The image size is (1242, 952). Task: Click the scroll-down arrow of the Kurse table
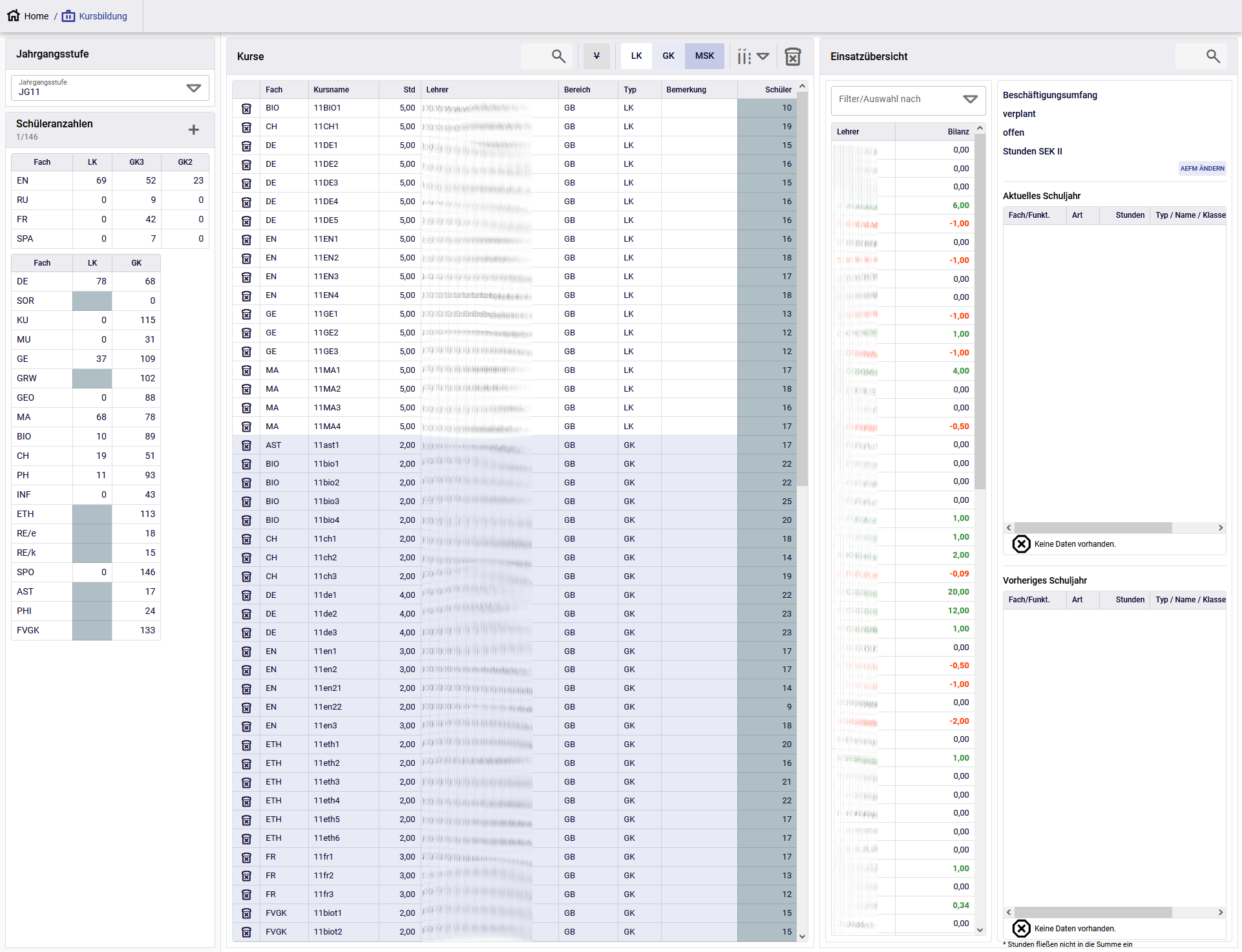point(802,936)
